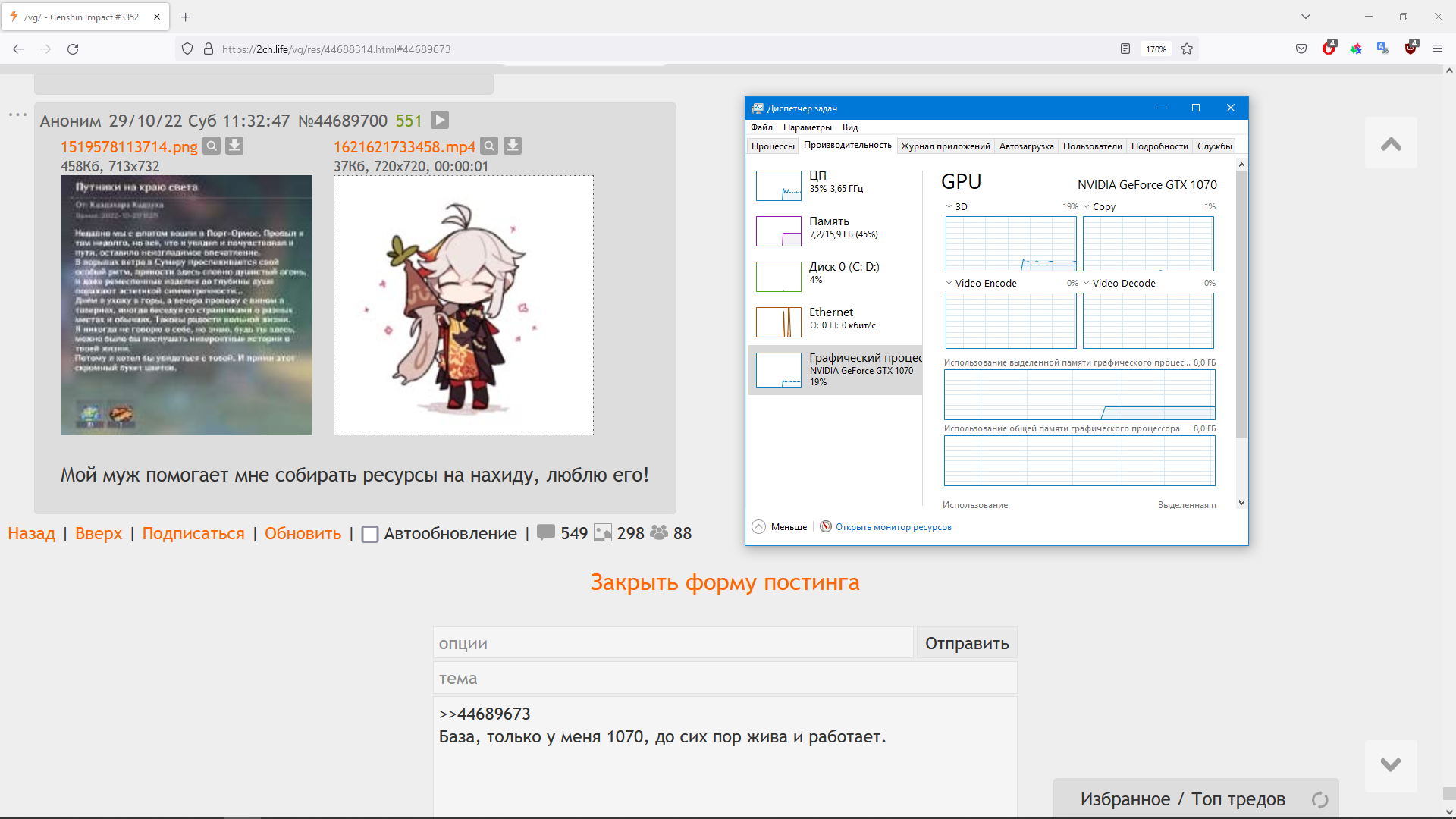This screenshot has height=819, width=1456.
Task: Click play icon beside post reply count 551
Action: point(440,120)
